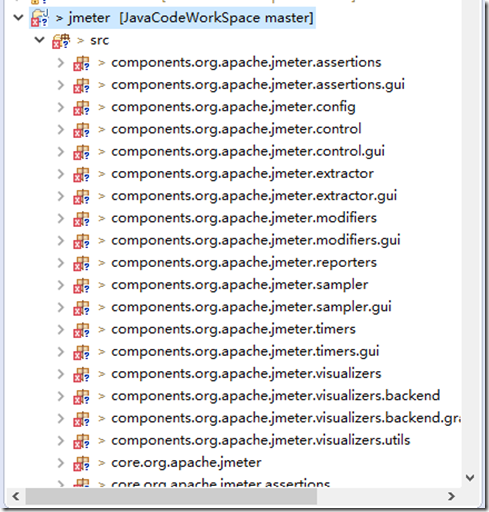Click package icon for components.org.apache.jmeter.sampler
This screenshot has width=489, height=512.
tap(81, 285)
